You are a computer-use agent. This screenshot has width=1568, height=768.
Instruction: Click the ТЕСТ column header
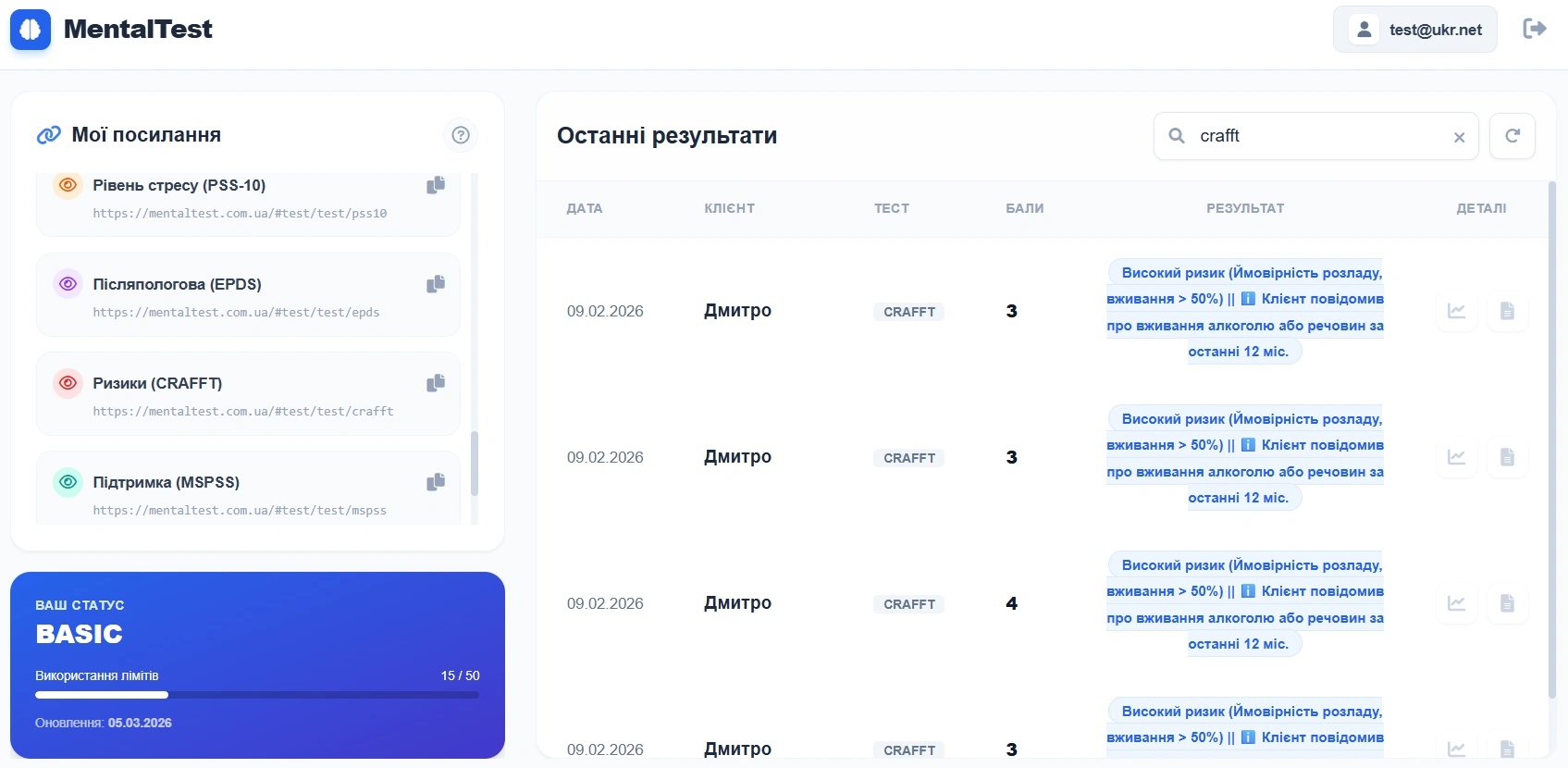coord(892,209)
